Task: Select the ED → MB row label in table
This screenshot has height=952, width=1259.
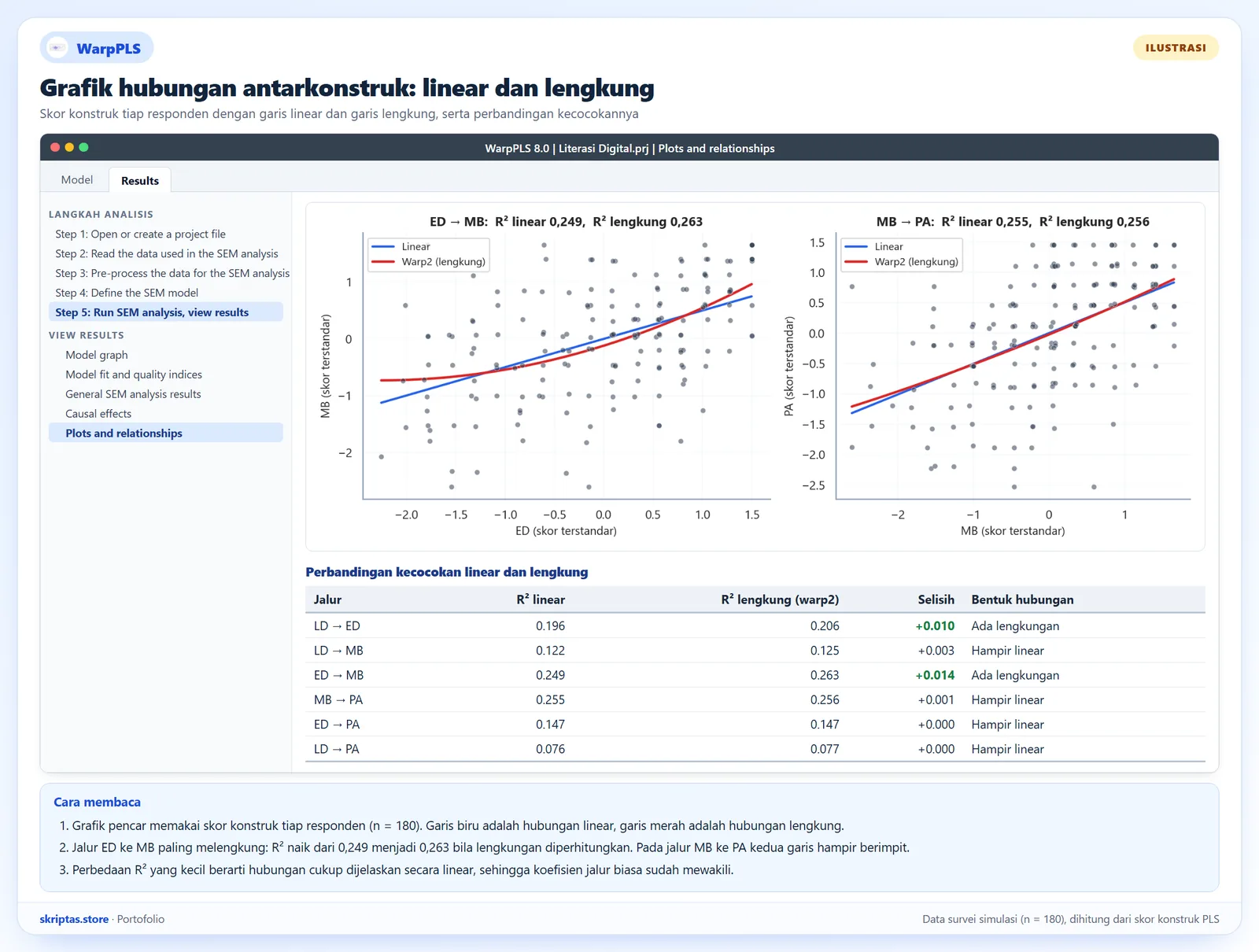Action: click(x=338, y=675)
